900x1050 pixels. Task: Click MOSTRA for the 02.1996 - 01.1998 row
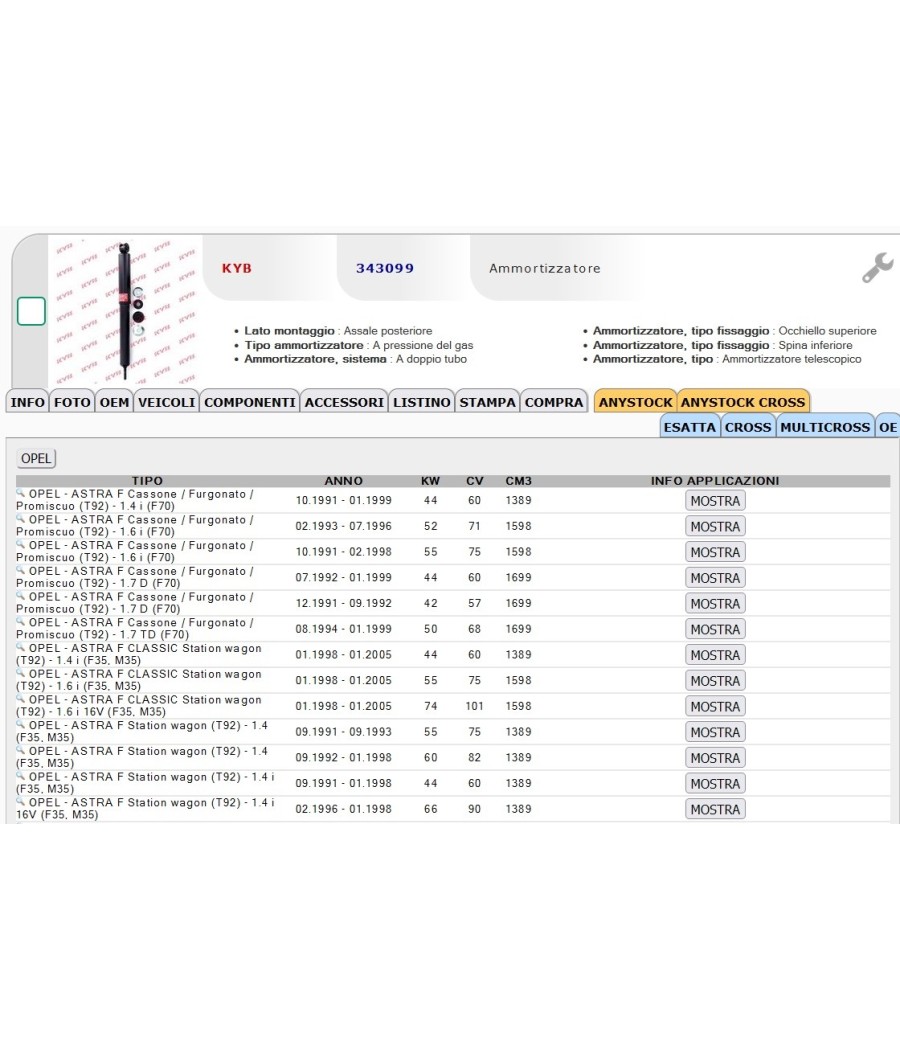coord(715,809)
